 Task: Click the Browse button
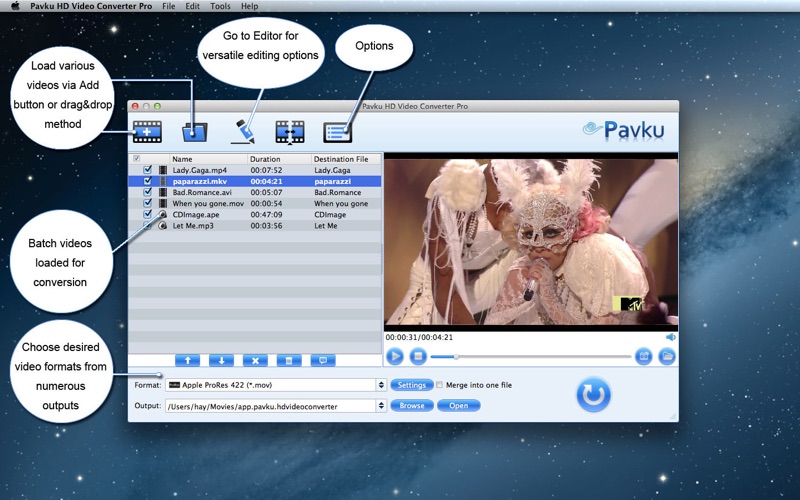412,406
